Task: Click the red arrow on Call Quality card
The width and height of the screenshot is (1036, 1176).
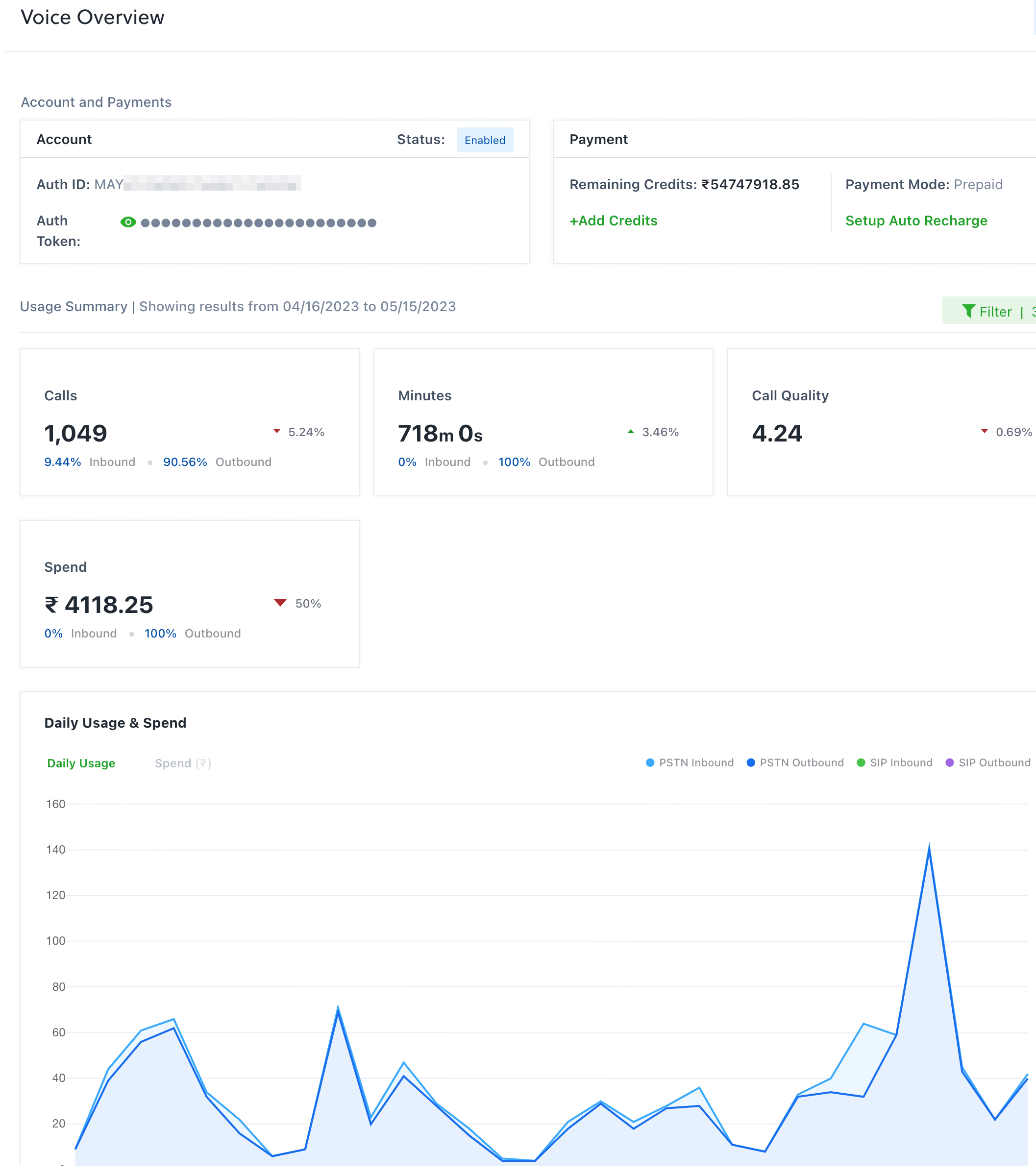Action: click(x=984, y=430)
